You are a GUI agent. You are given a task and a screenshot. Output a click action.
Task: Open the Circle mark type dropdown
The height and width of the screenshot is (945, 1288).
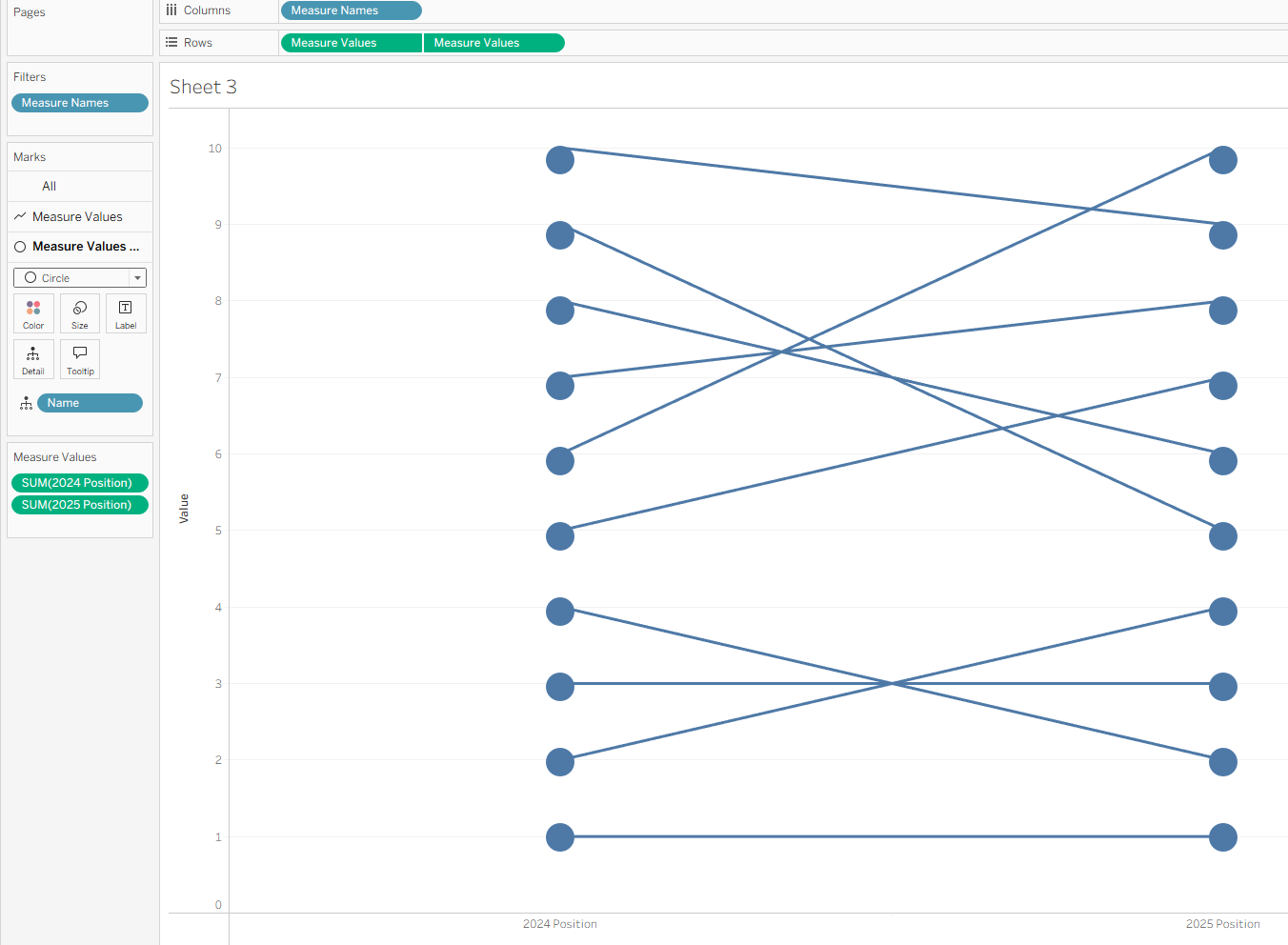(80, 278)
